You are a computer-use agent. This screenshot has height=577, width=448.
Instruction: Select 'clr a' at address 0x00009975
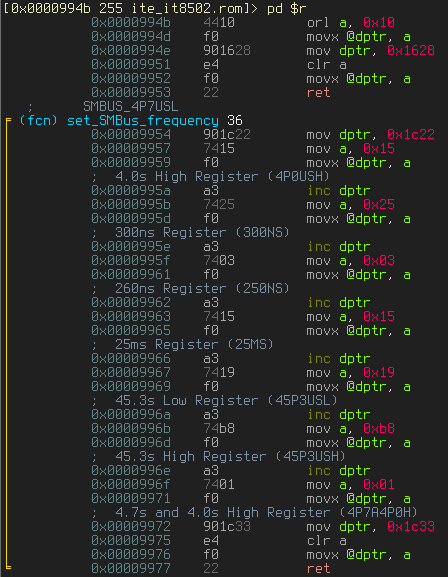(x=327, y=540)
